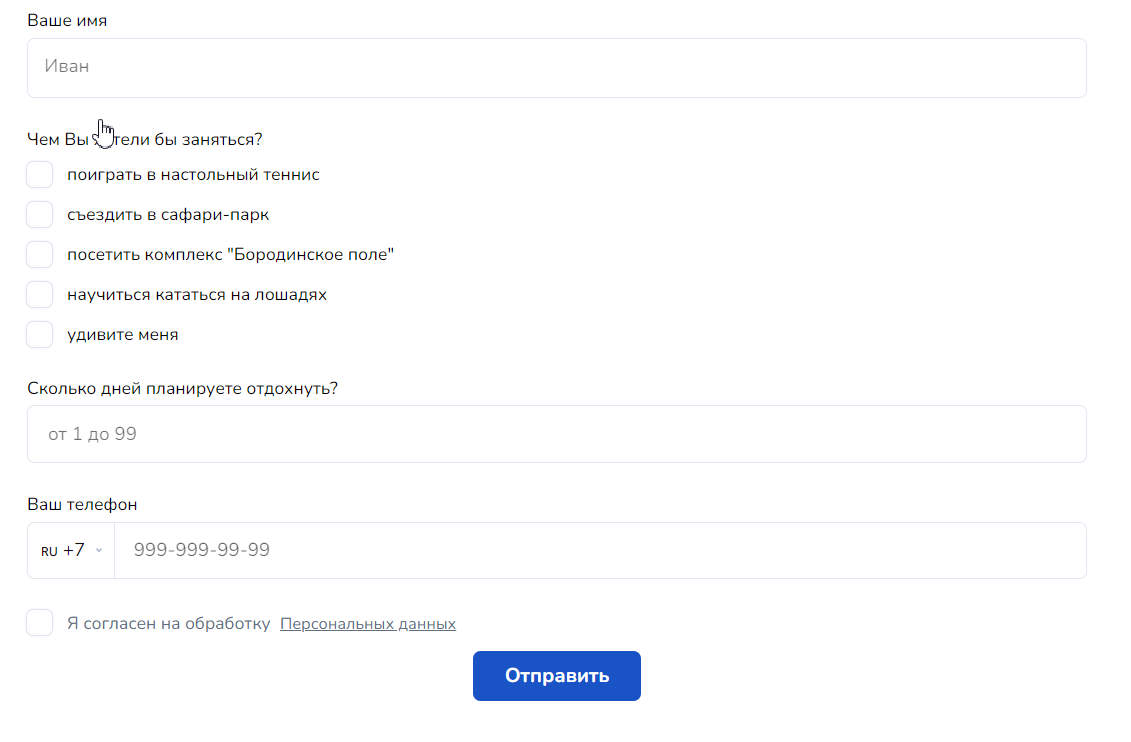1131x742 pixels.
Task: Click the phone number field '999-999-99-99'
Action: [x=600, y=550]
